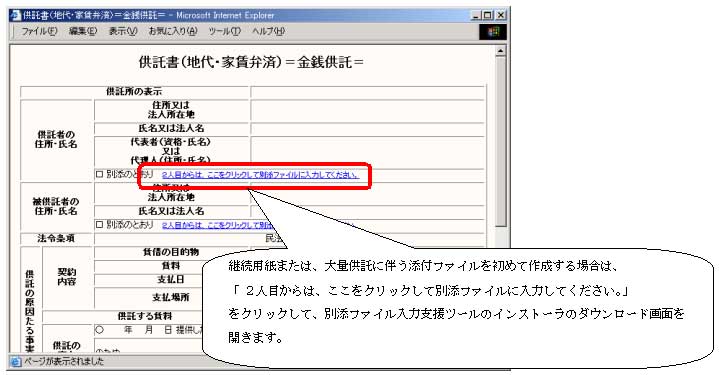
Task: Click the vertical scrollbar thumb
Action: pos(501,142)
